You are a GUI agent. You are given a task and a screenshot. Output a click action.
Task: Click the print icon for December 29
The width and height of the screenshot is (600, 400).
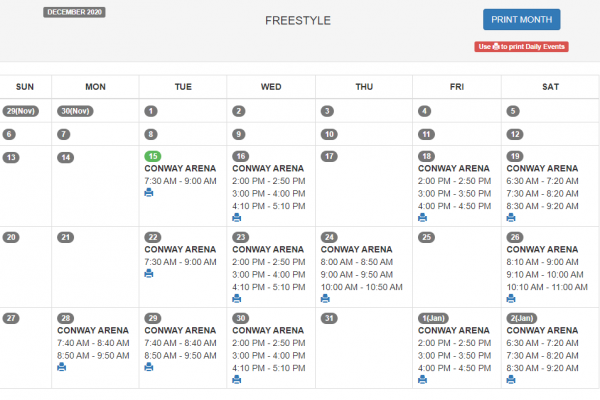pyautogui.click(x=149, y=367)
